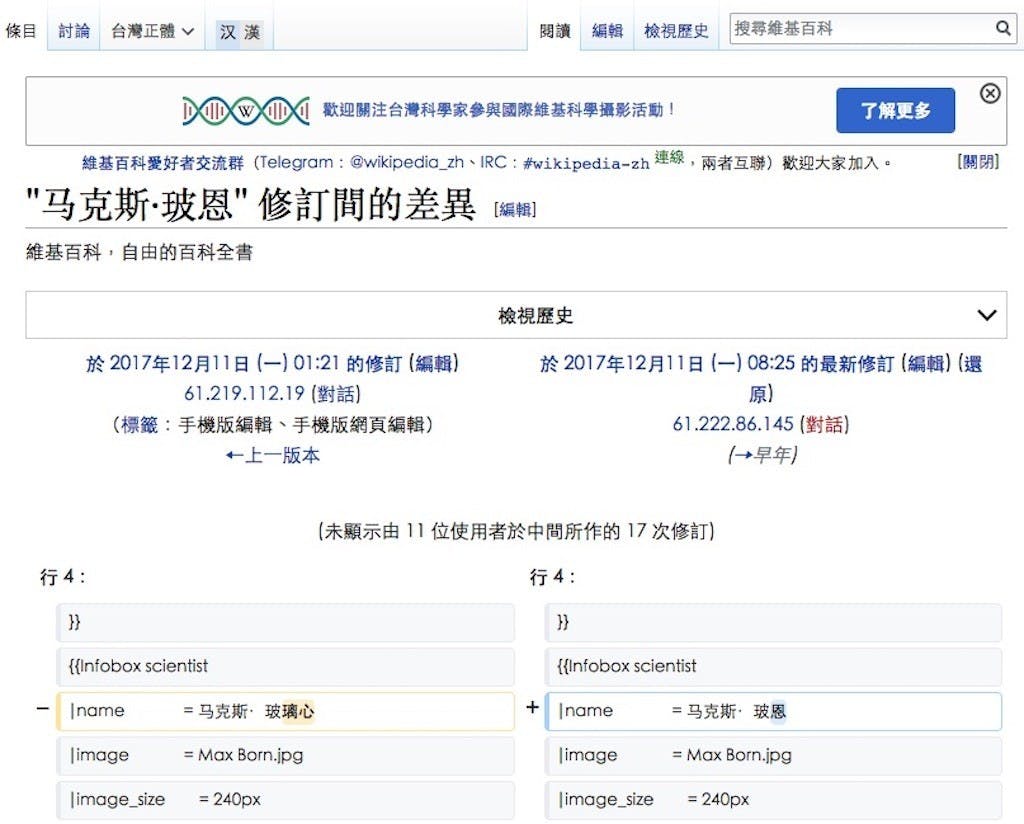
Task: Click the (→早年) edit summary text
Action: click(x=762, y=455)
